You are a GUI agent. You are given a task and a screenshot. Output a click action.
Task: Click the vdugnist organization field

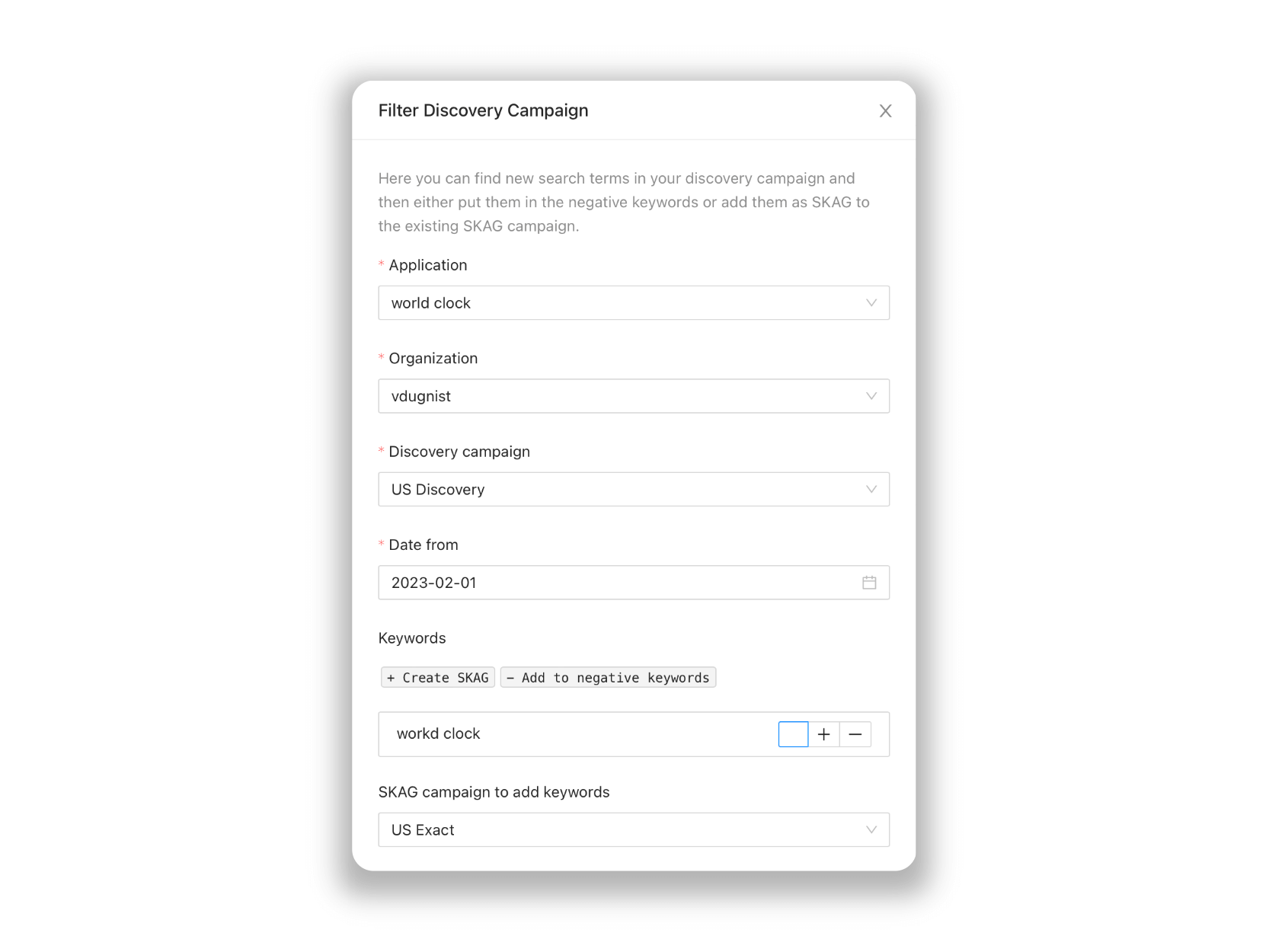(634, 396)
